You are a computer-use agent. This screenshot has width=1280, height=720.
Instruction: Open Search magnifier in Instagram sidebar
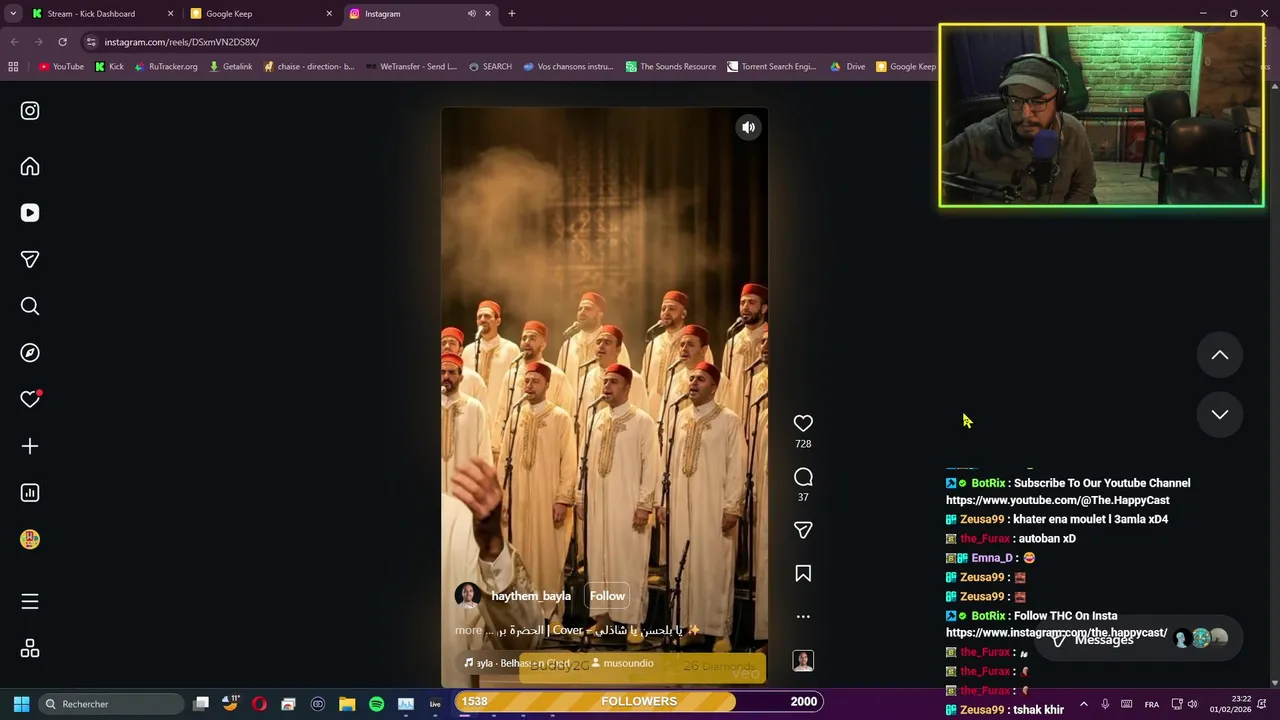click(x=30, y=306)
